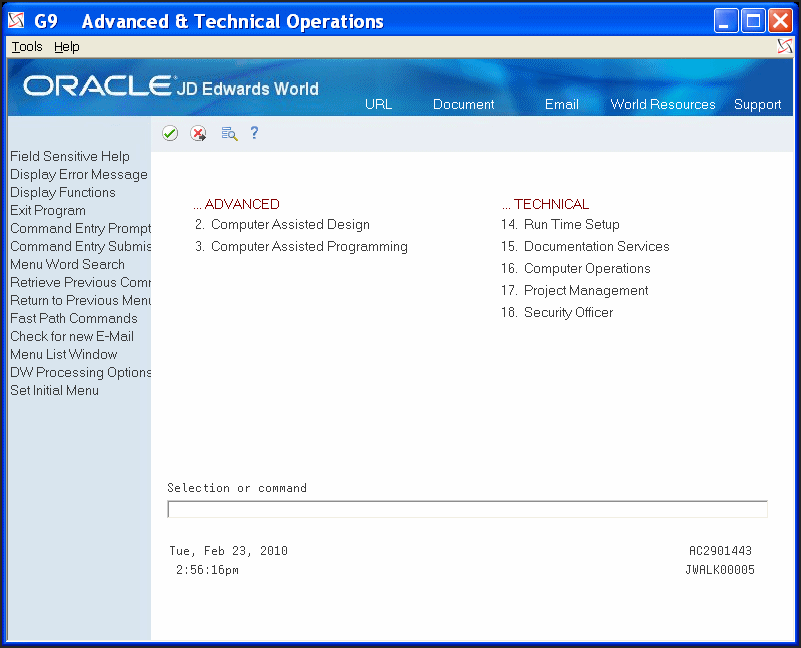Select 3. Computer Assisted Programming
Viewport: 801px width, 648px height.
coord(301,246)
